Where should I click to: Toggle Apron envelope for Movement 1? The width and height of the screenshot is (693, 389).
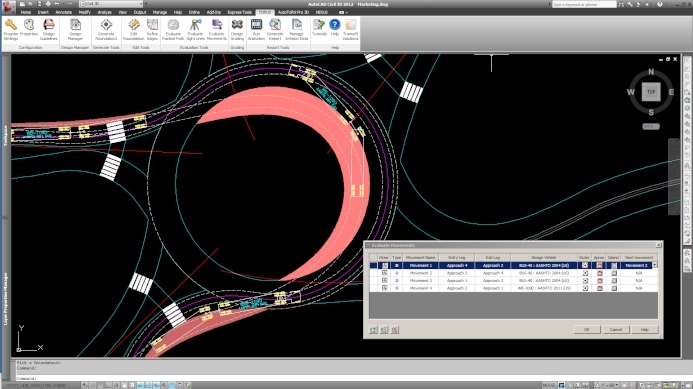[x=600, y=265]
